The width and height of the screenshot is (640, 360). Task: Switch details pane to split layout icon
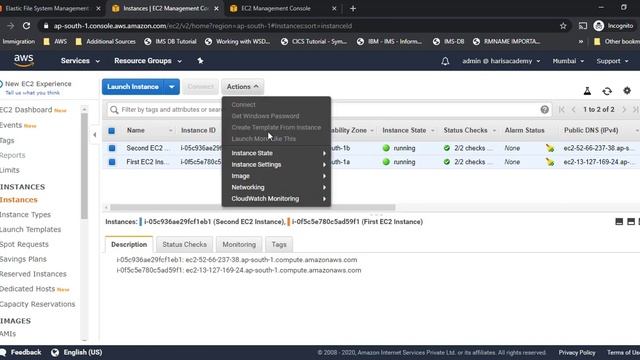click(x=631, y=222)
